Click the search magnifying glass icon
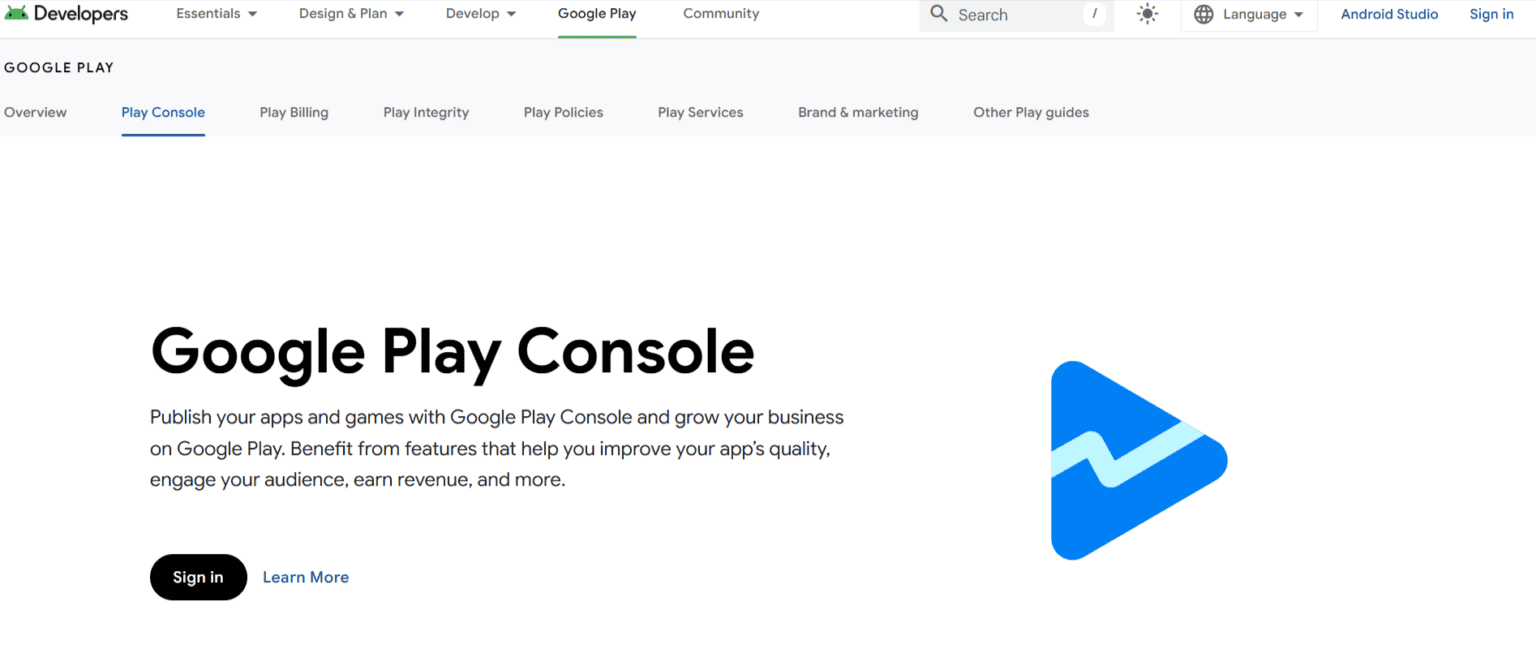Image resolution: width=1536 pixels, height=657 pixels. coord(938,14)
